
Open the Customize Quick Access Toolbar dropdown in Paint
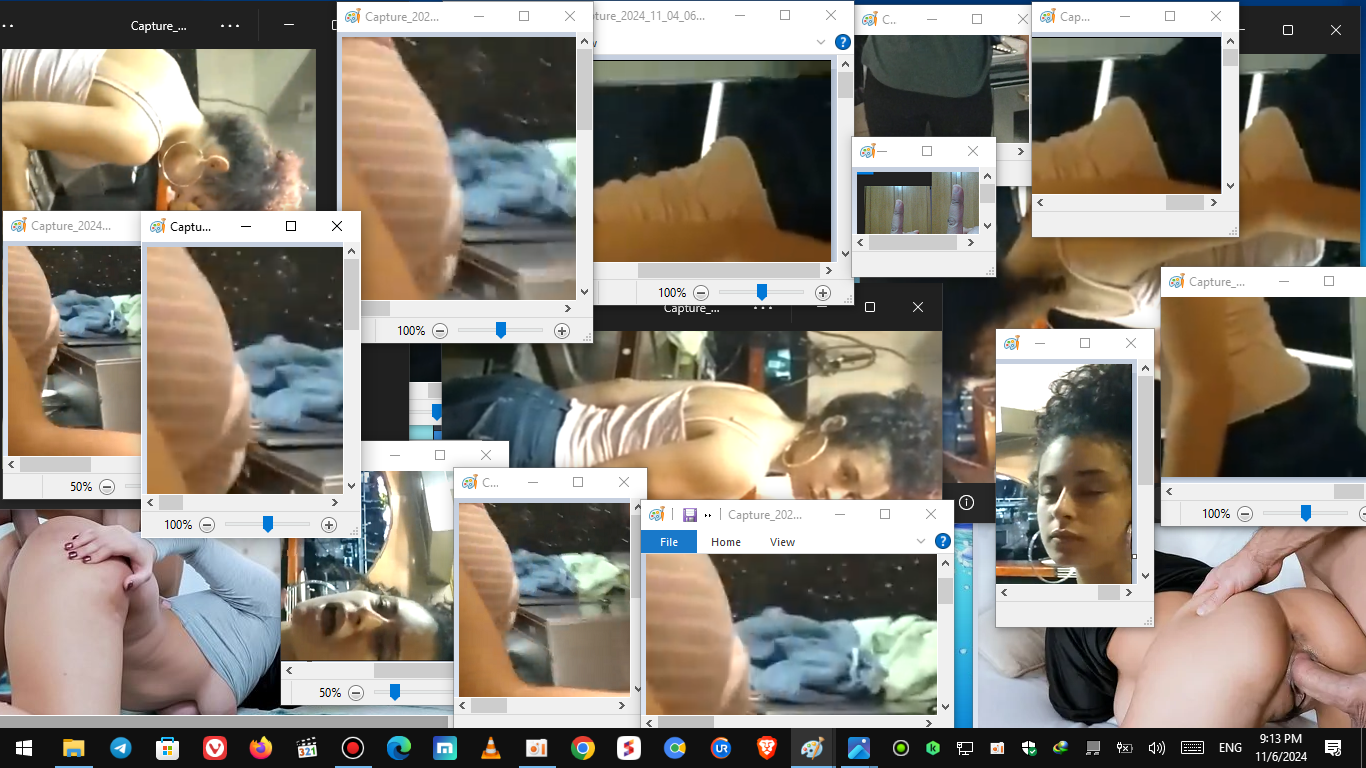[708, 515]
